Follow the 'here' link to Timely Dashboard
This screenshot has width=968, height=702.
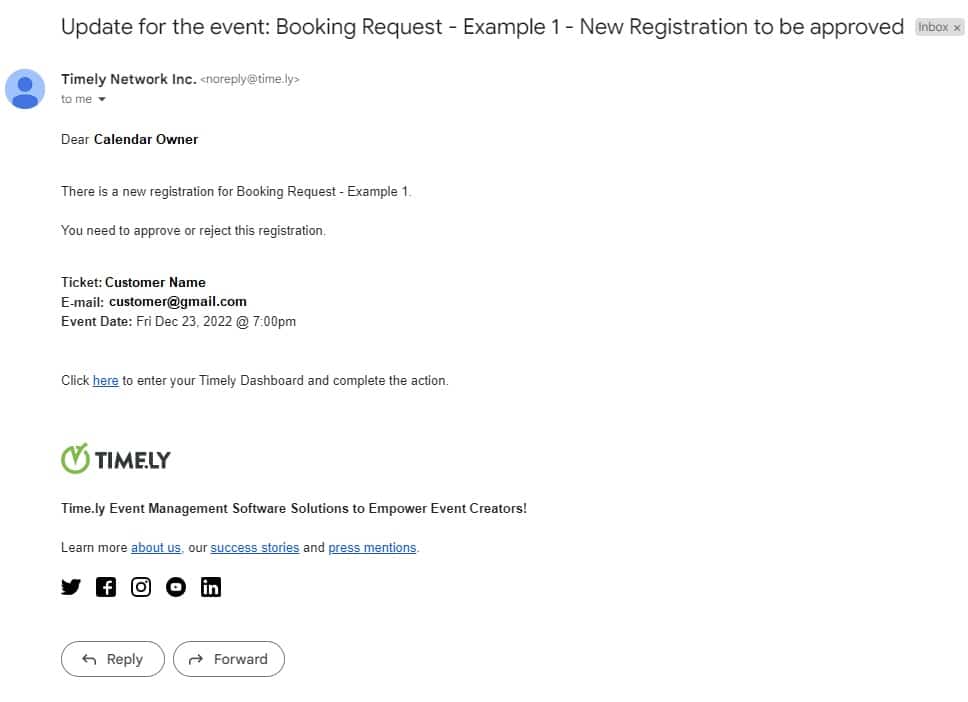pyautogui.click(x=105, y=381)
